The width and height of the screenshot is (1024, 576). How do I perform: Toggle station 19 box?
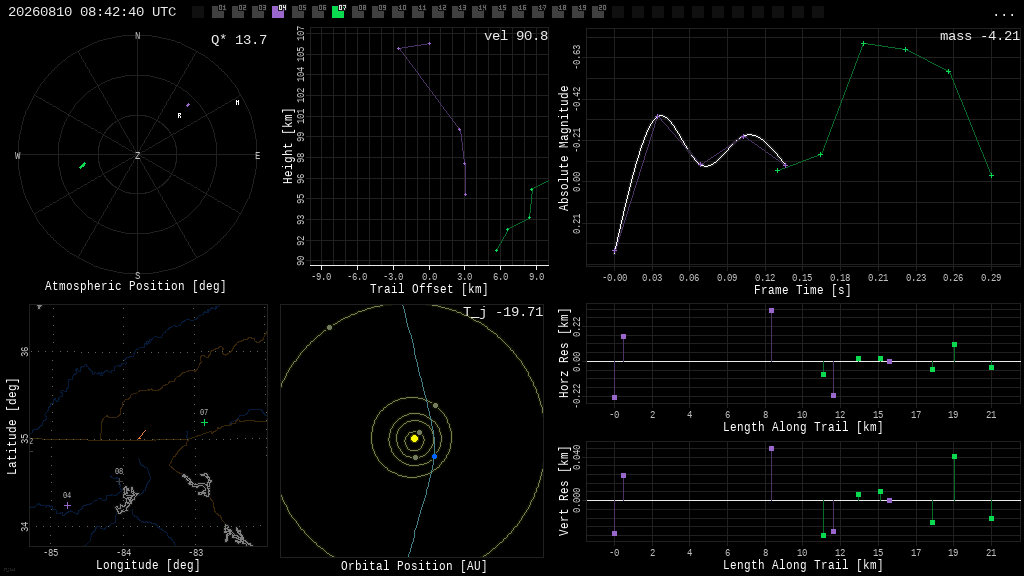coord(577,12)
